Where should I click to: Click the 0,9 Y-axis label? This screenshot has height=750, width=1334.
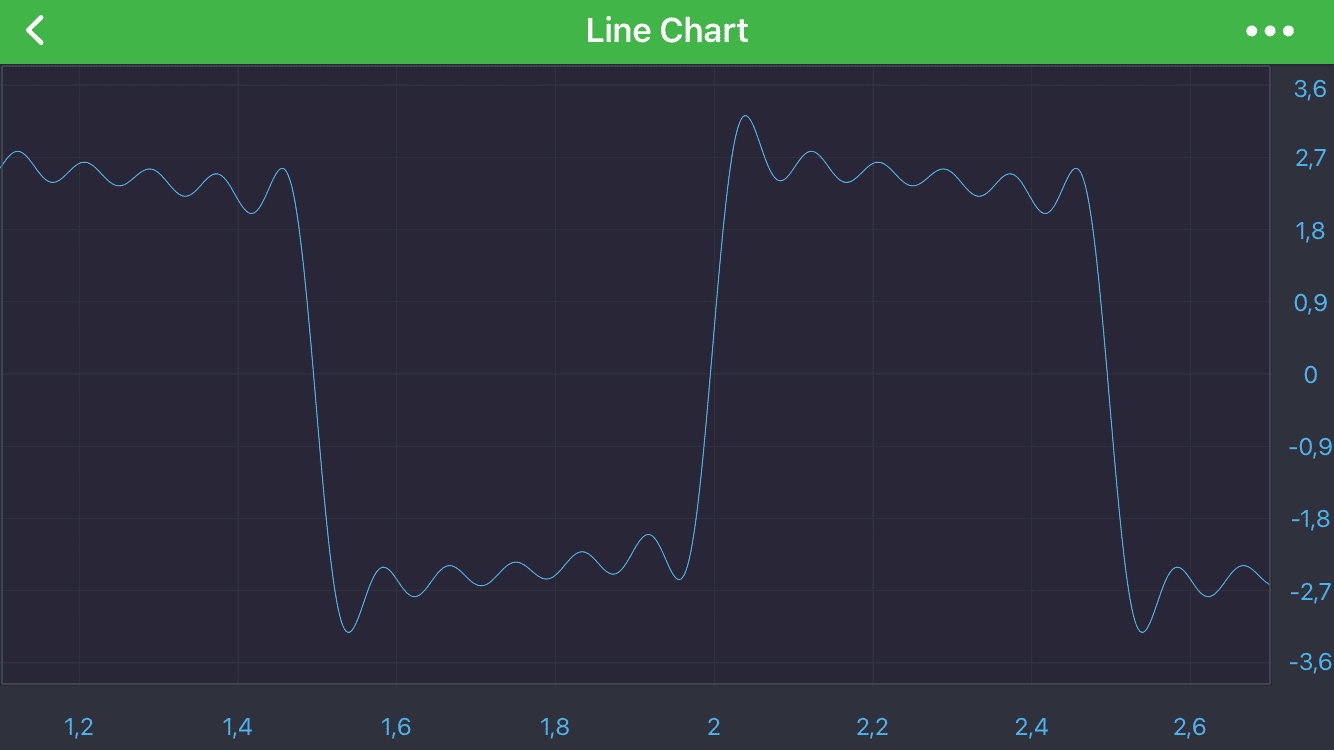1310,303
